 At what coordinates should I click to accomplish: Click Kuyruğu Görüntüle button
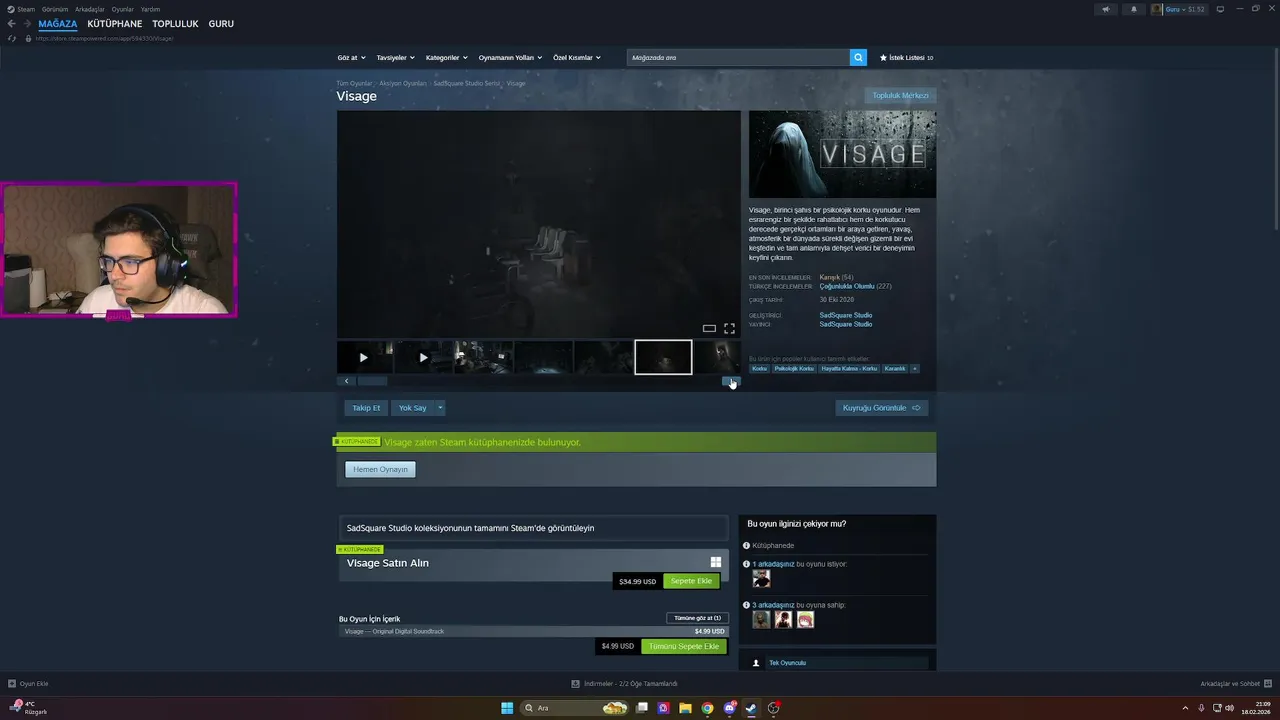881,408
